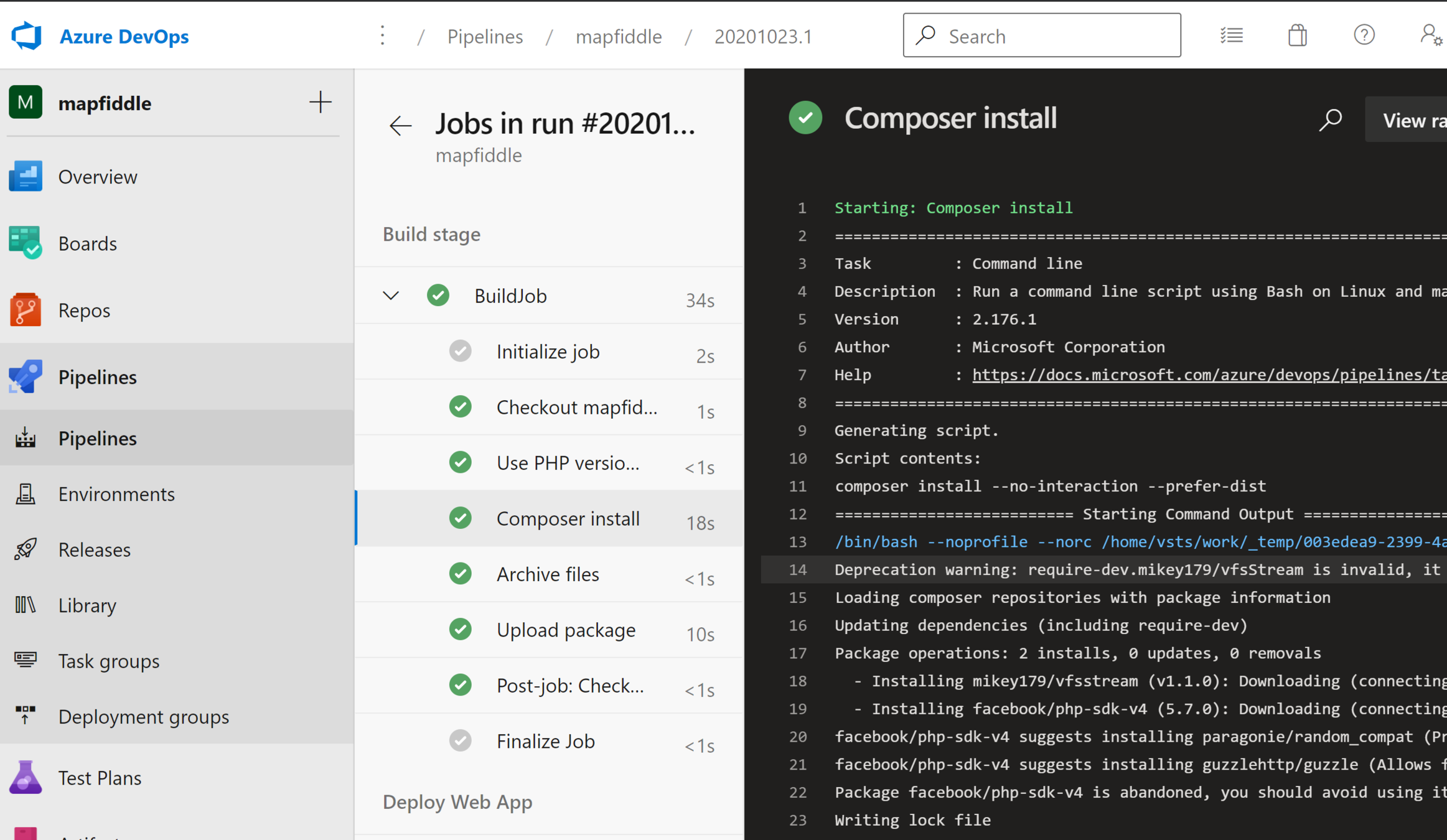Open the Boards section icon
This screenshot has height=840, width=1447.
pyautogui.click(x=26, y=243)
